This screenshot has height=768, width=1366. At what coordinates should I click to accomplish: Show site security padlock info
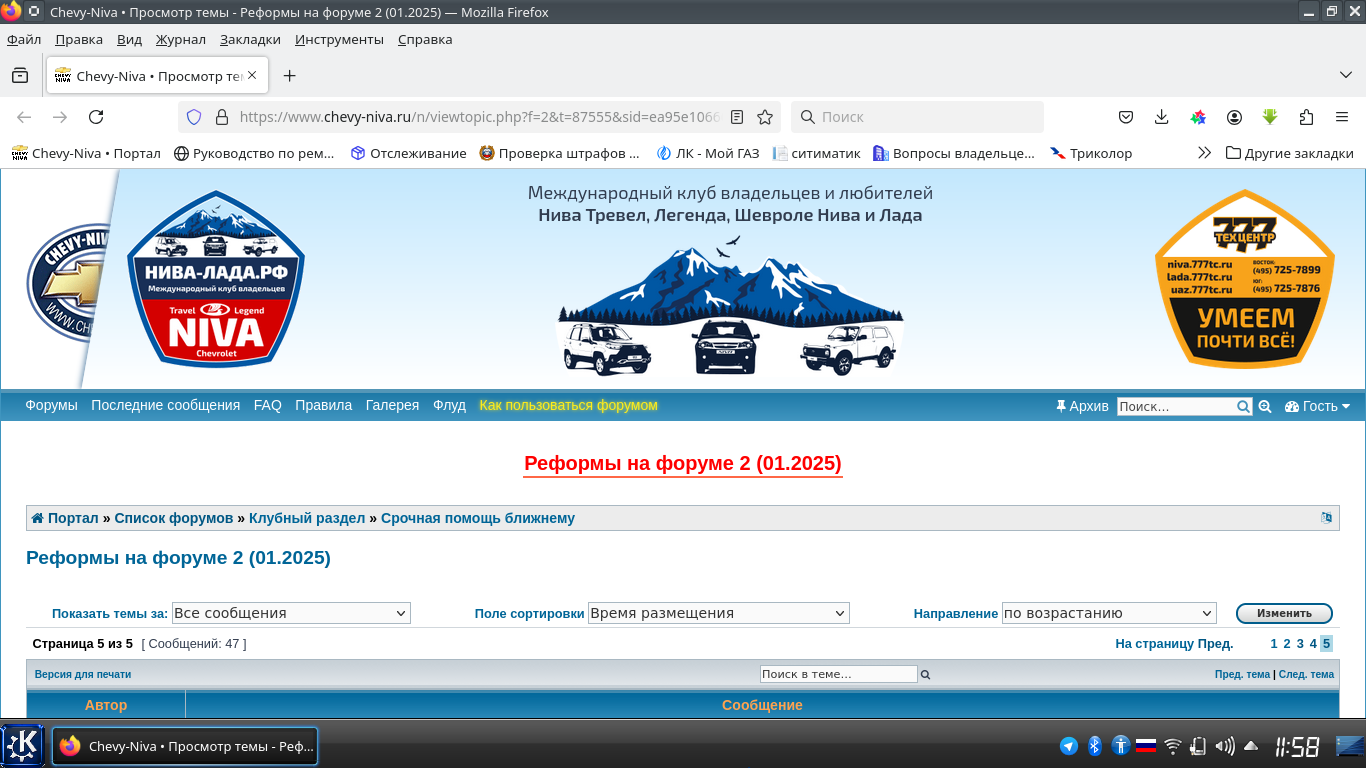tap(221, 117)
